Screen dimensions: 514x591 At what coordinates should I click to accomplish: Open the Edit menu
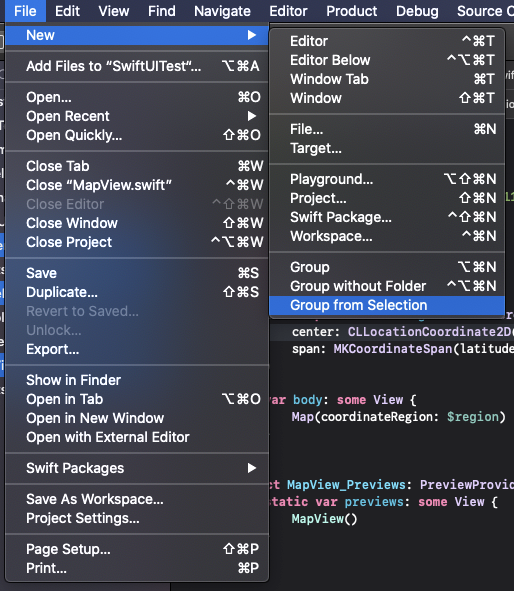(x=67, y=11)
